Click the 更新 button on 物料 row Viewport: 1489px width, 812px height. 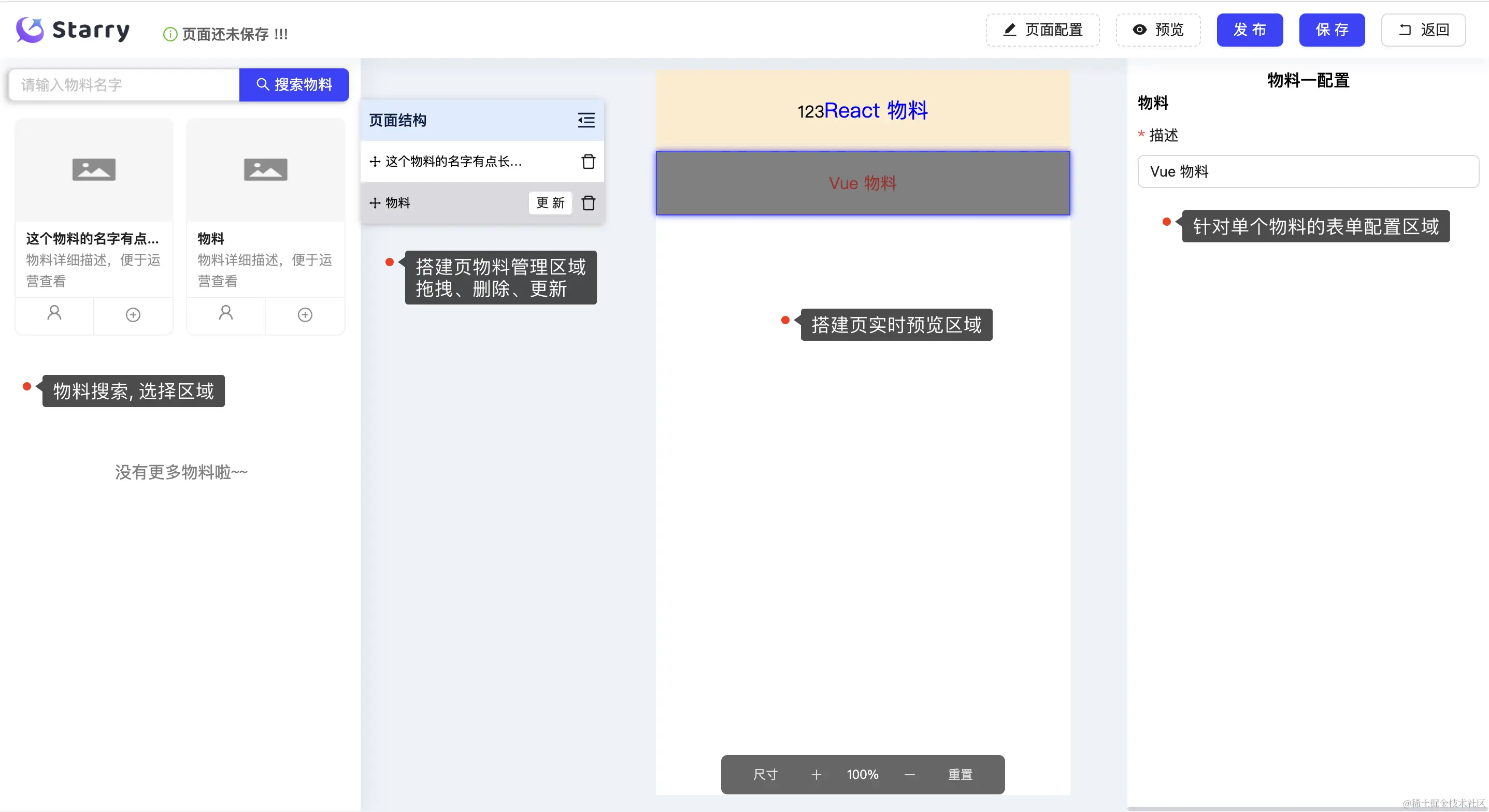pos(550,203)
